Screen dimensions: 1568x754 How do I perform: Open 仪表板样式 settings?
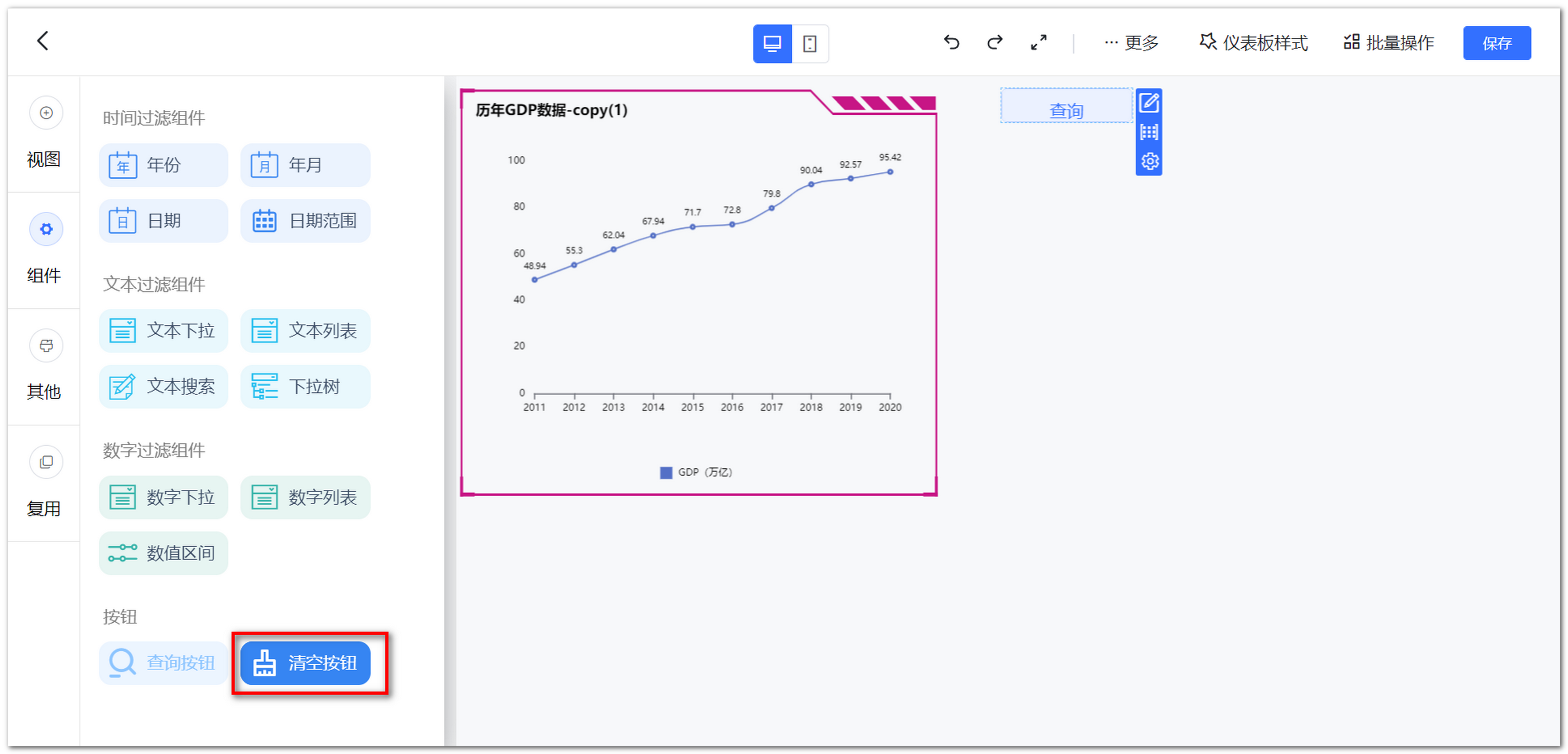(x=1253, y=42)
